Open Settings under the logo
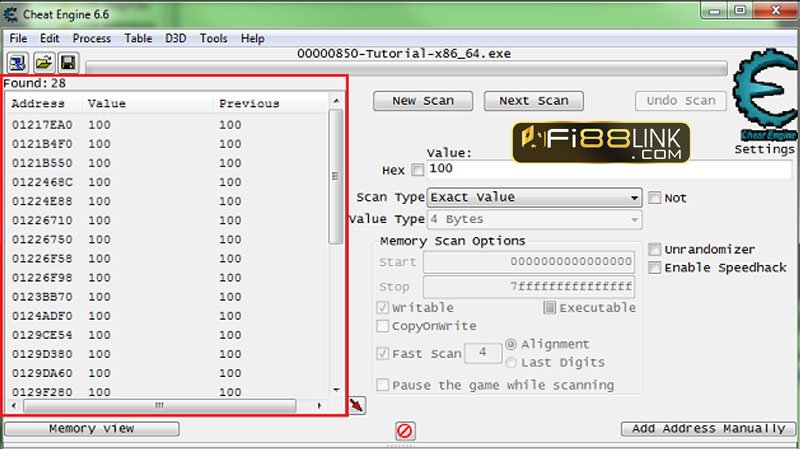Screen dimensions: 800x450 click(x=764, y=149)
